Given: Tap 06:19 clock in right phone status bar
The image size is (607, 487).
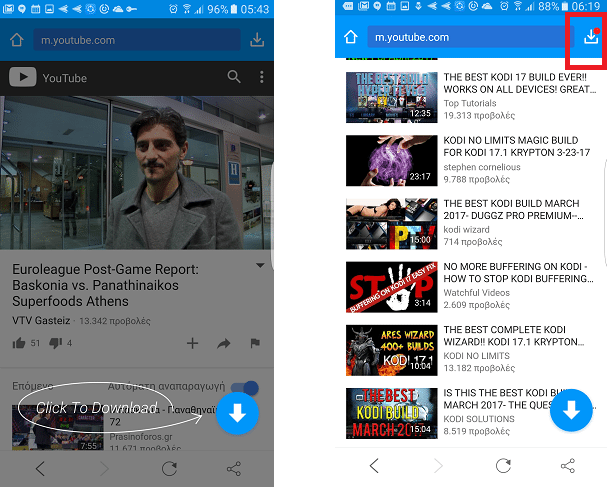Looking at the screenshot, I should pyautogui.click(x=586, y=6).
